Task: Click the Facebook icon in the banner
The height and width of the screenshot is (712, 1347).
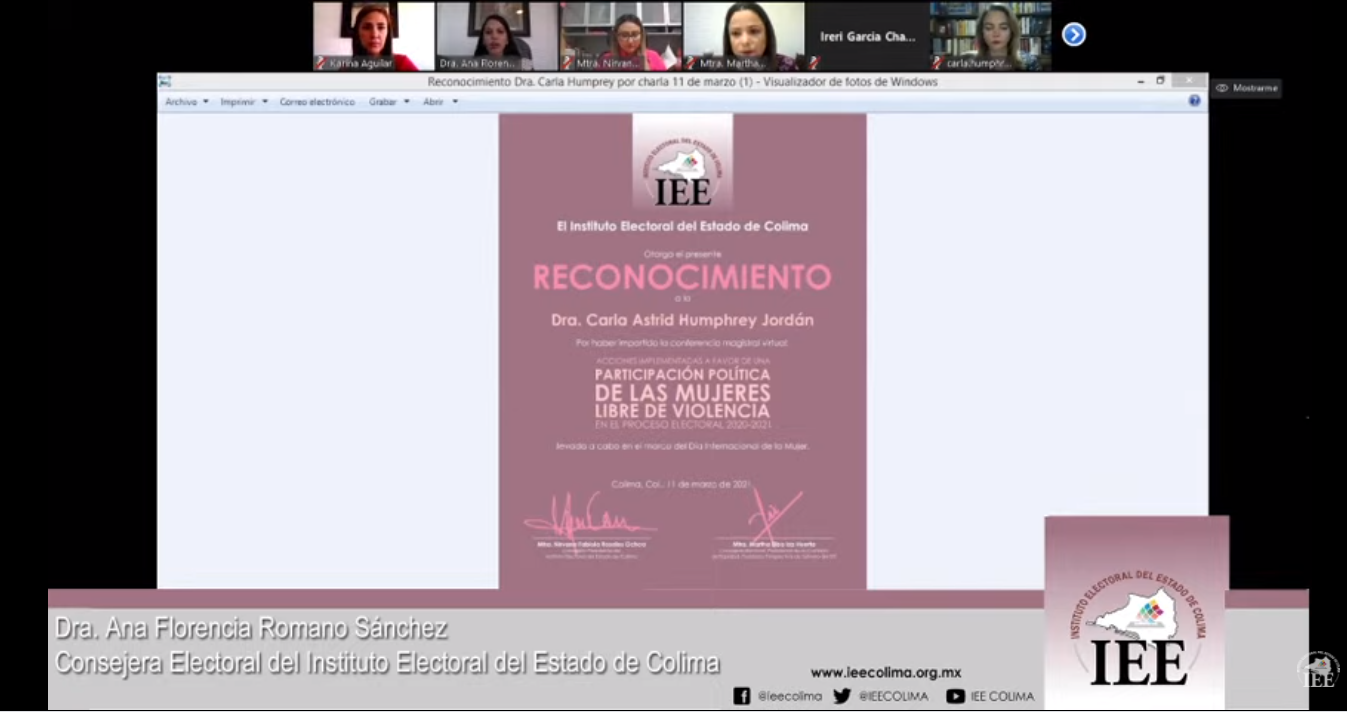Action: tap(742, 696)
